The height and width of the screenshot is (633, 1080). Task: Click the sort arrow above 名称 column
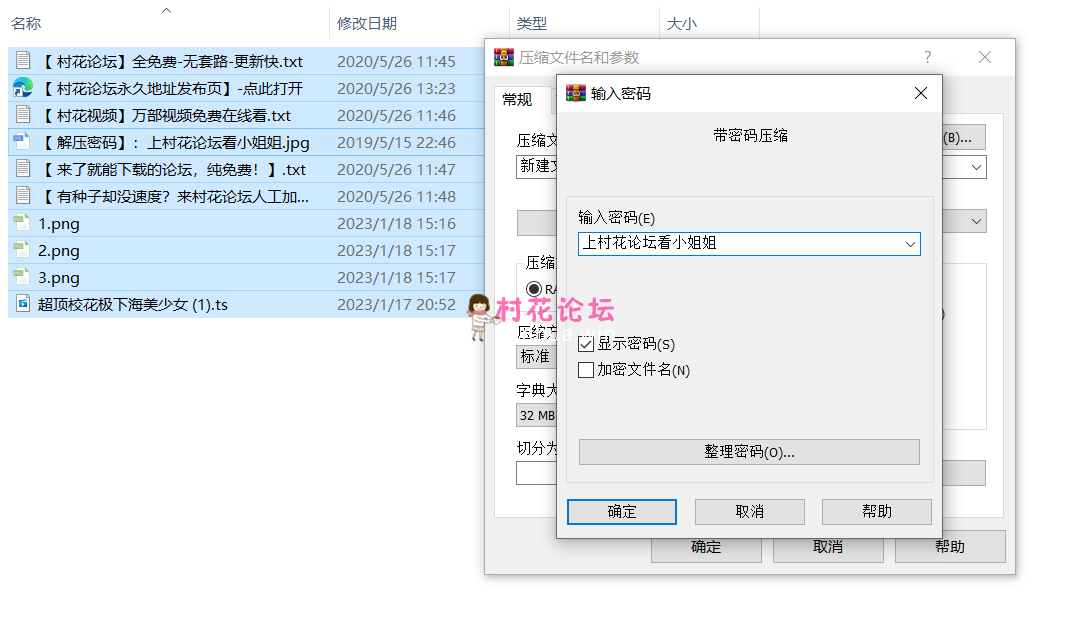pos(166,10)
